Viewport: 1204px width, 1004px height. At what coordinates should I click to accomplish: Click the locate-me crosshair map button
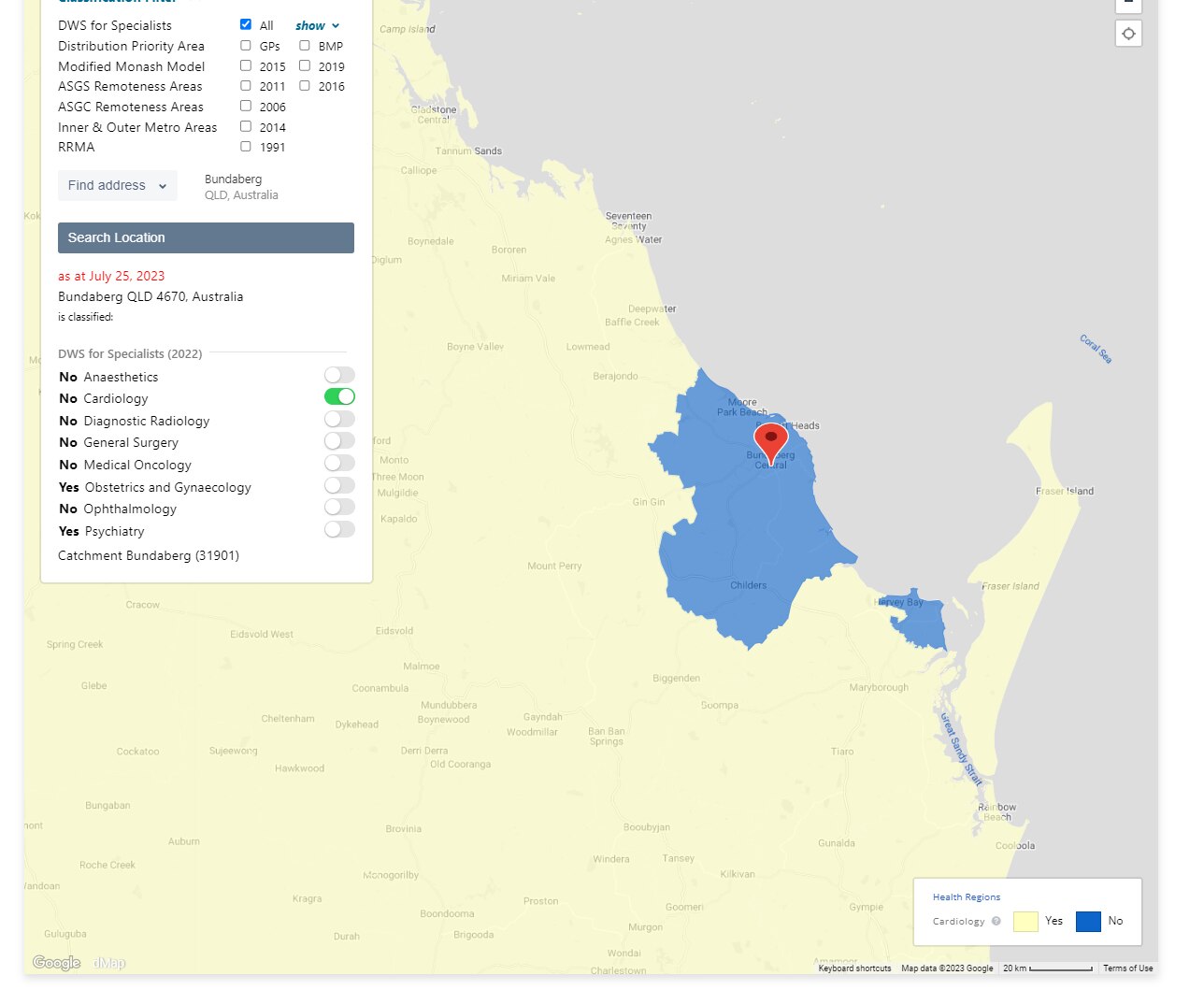pos(1128,34)
